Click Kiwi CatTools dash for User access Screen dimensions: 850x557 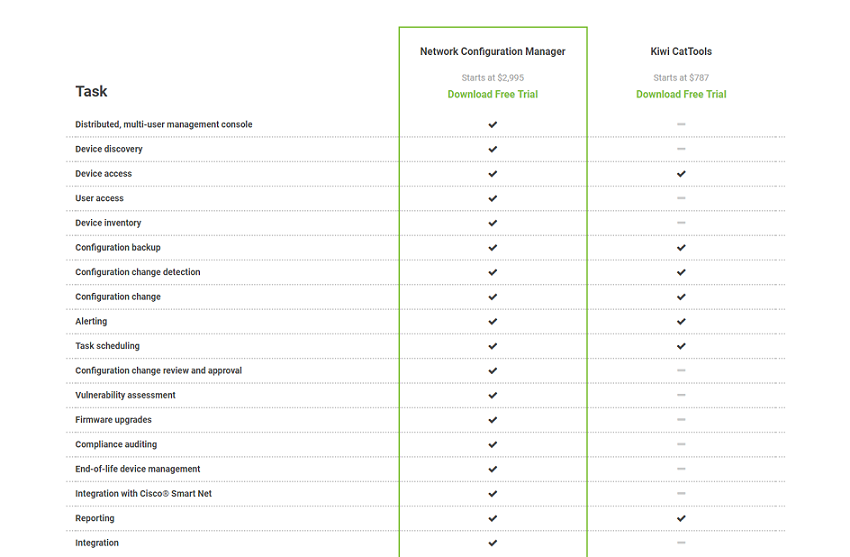681,198
